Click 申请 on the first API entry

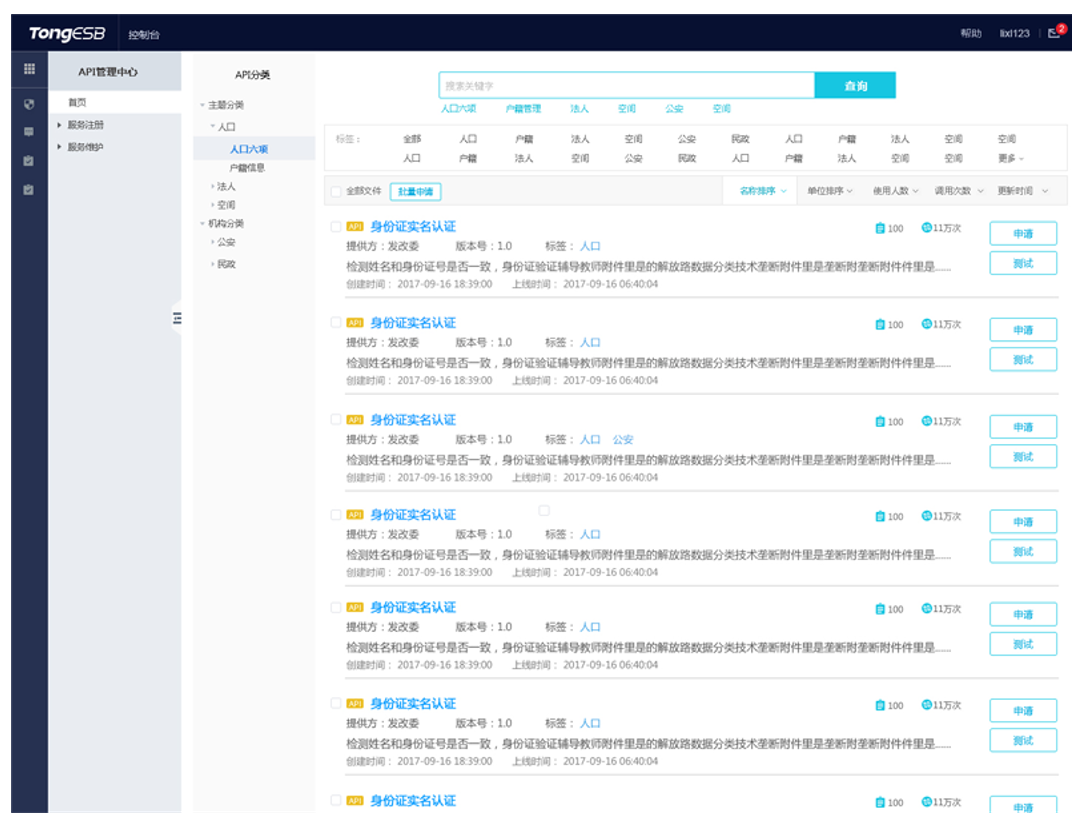1023,231
